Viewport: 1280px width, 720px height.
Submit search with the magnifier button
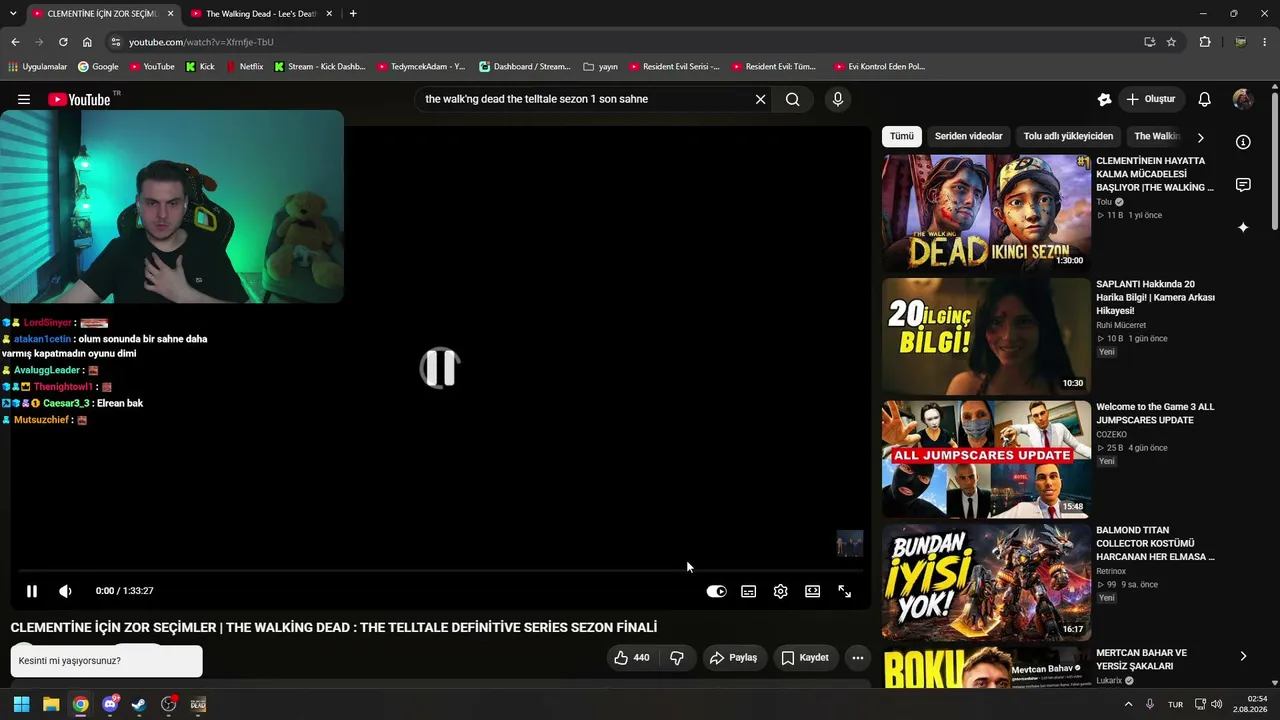click(x=792, y=99)
